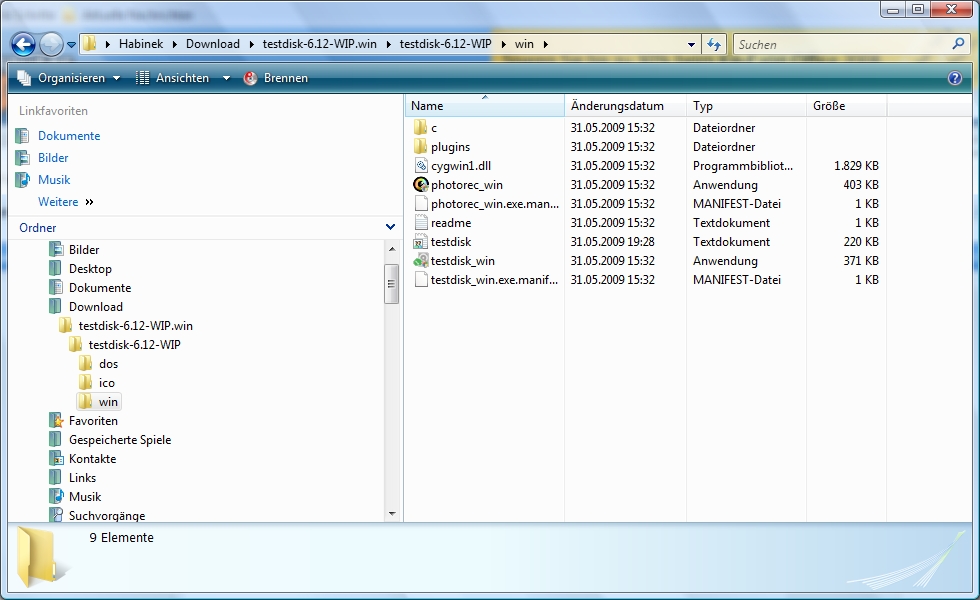The image size is (980, 600).
Task: Select Gespeicherte Spiele in folder tree
Action: click(120, 439)
